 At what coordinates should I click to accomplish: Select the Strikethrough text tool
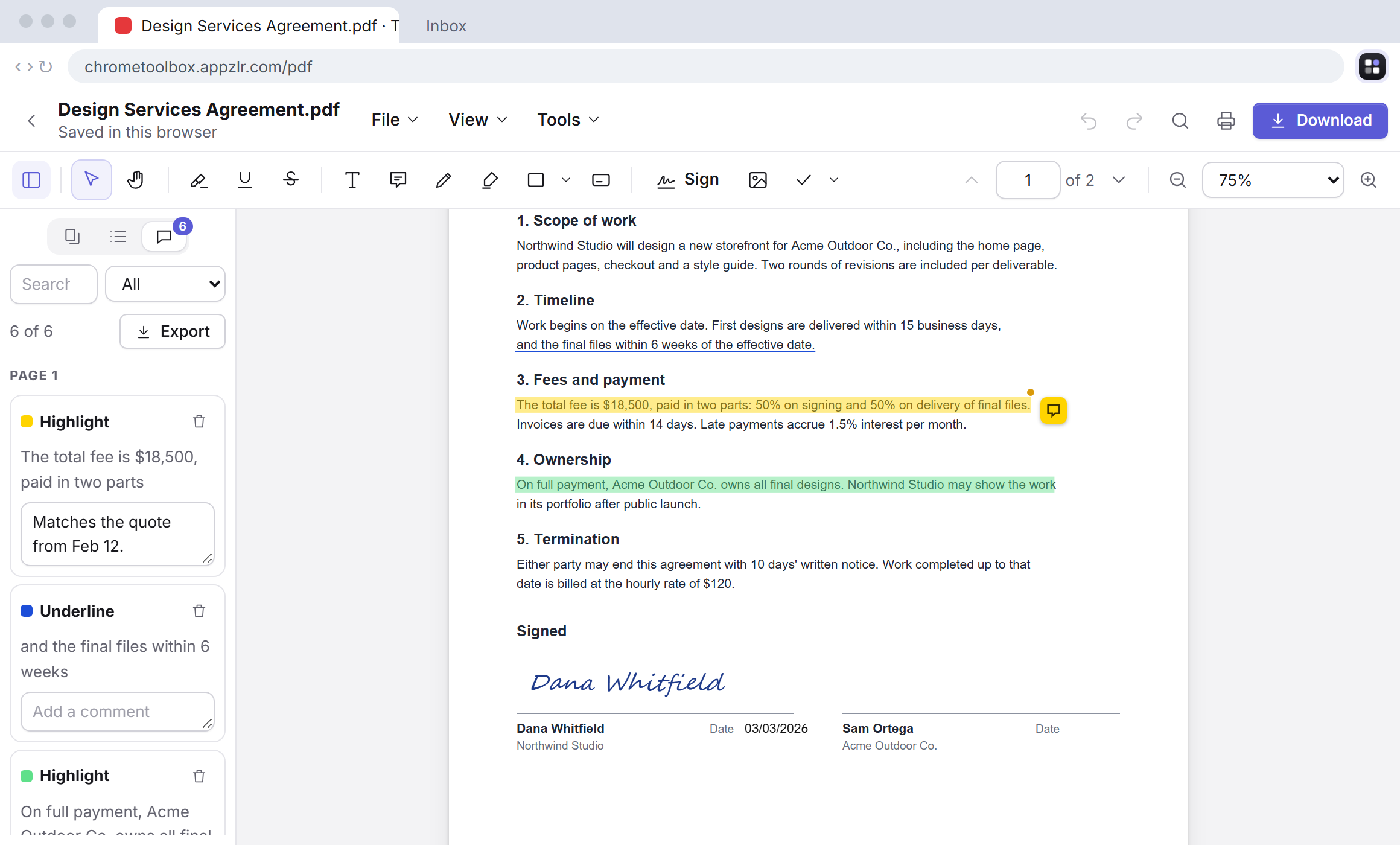(291, 180)
